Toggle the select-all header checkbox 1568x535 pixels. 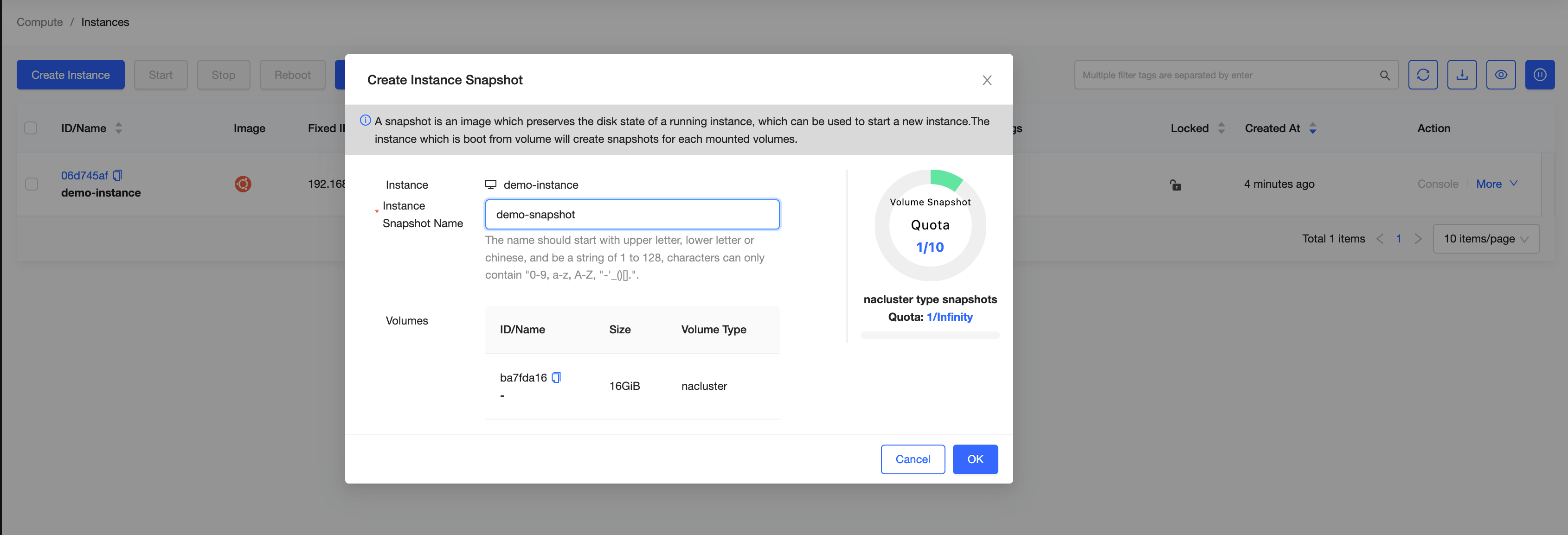pos(31,128)
